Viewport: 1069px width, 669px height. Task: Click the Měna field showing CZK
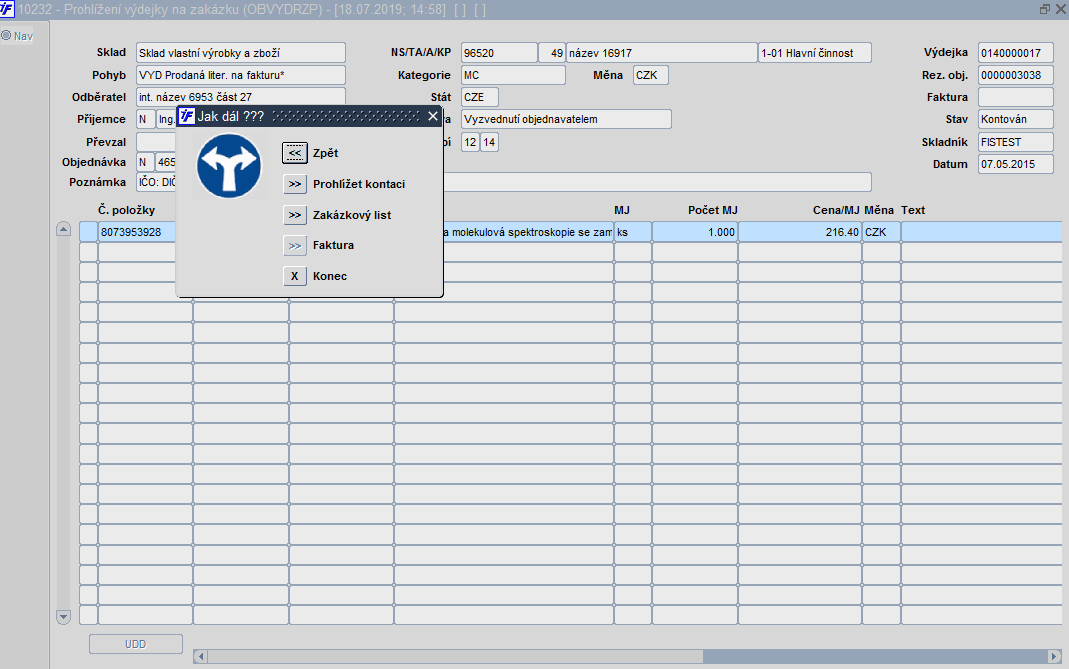[x=651, y=75]
